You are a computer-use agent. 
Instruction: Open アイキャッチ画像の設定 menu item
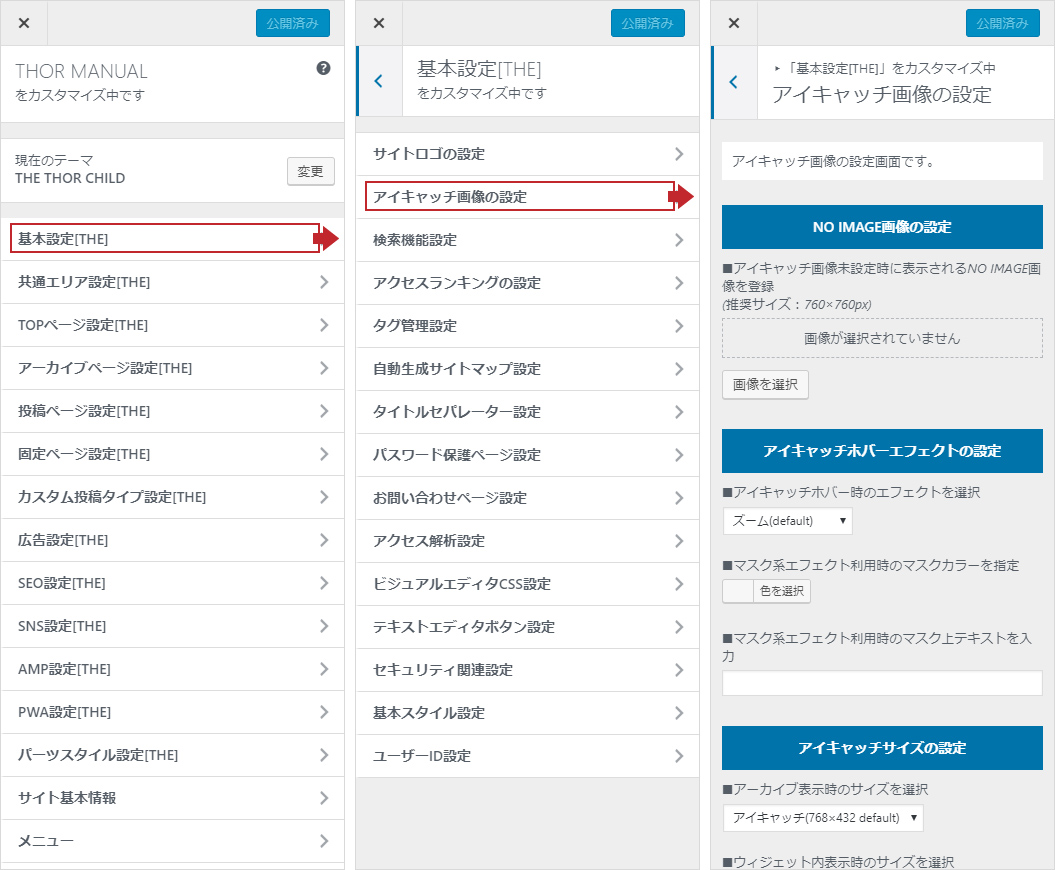tap(519, 197)
